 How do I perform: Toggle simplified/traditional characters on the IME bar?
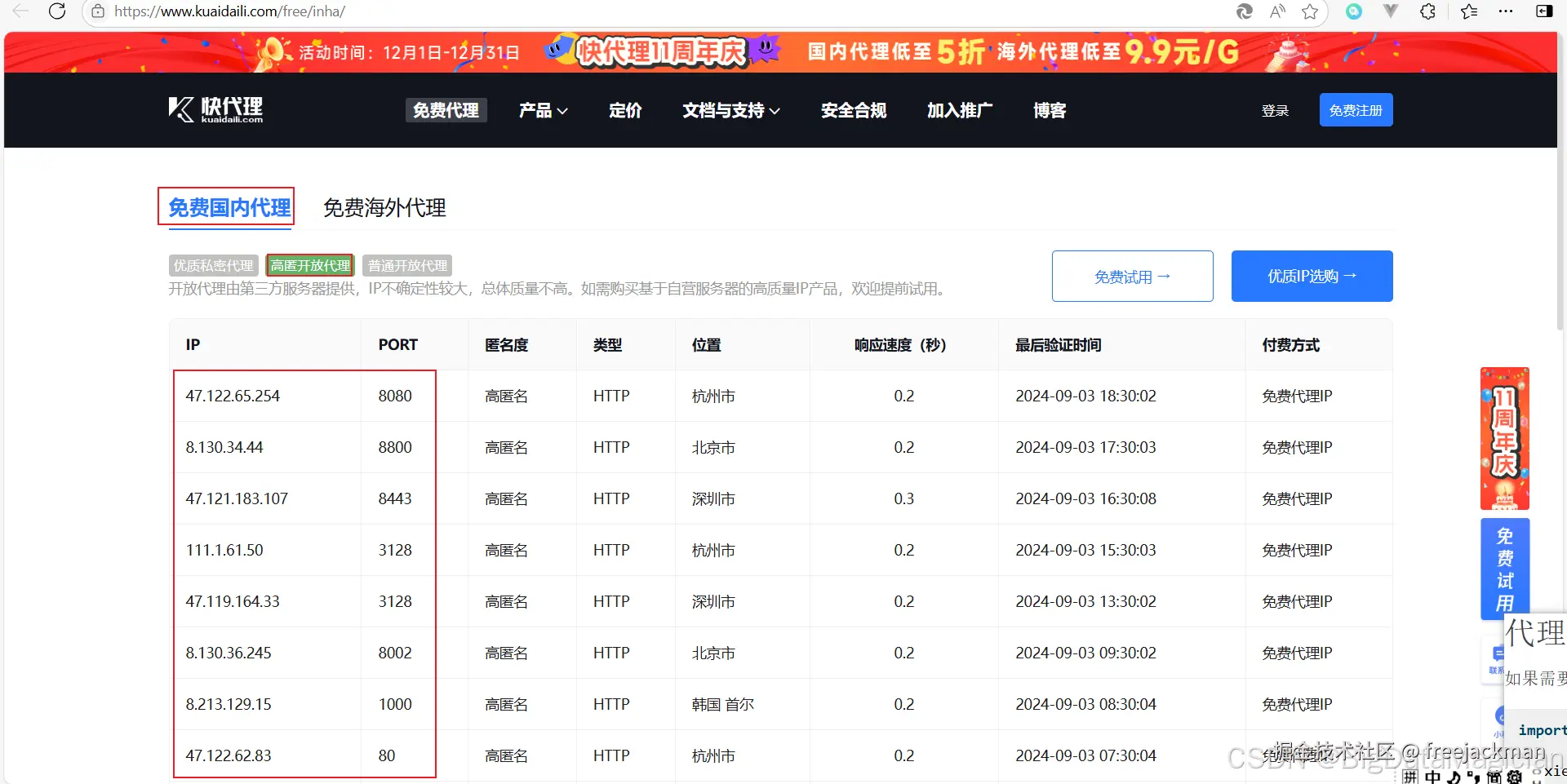(x=1493, y=776)
